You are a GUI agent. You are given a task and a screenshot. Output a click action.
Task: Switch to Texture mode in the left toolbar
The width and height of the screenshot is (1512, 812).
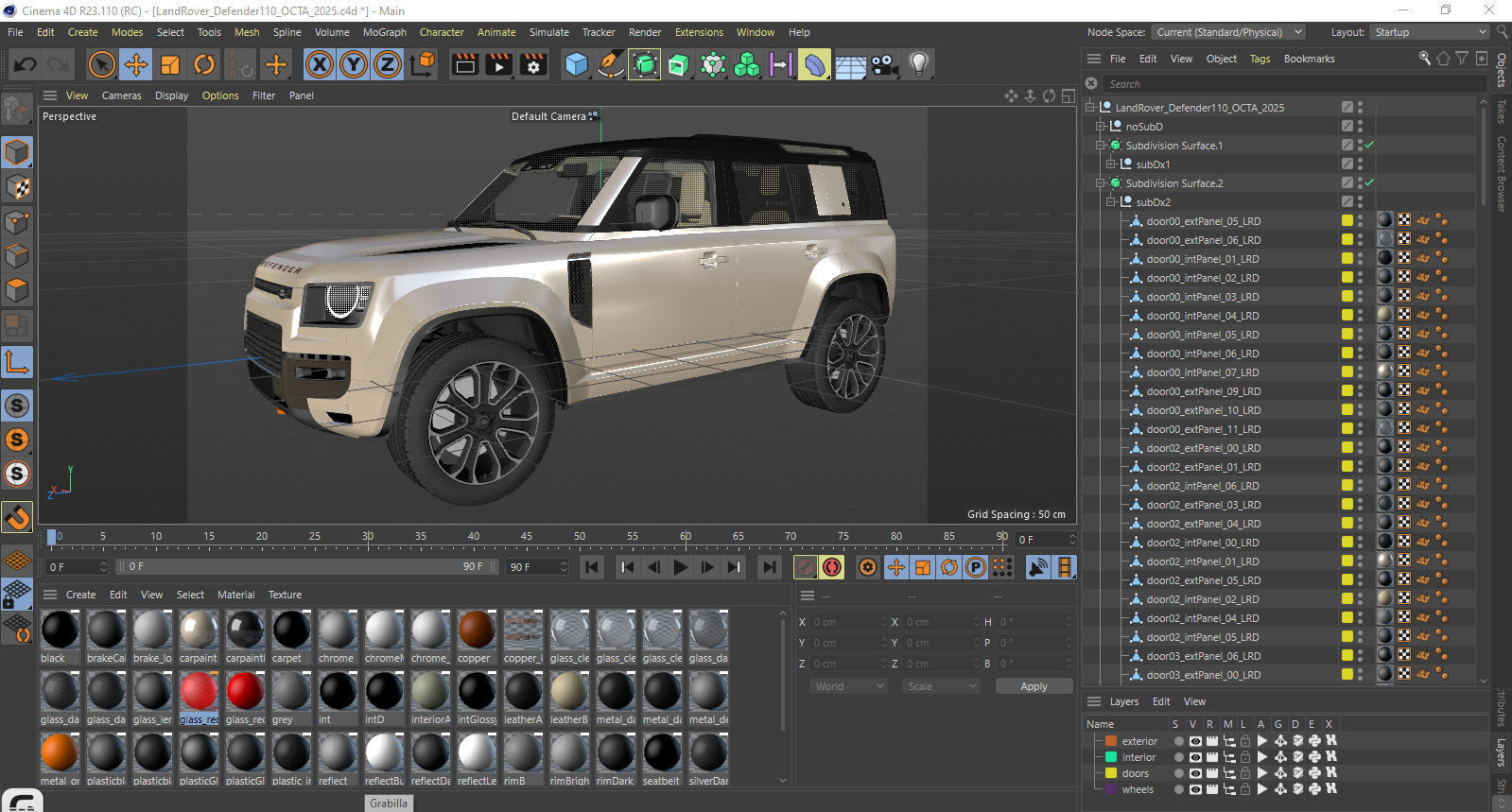coord(17,187)
